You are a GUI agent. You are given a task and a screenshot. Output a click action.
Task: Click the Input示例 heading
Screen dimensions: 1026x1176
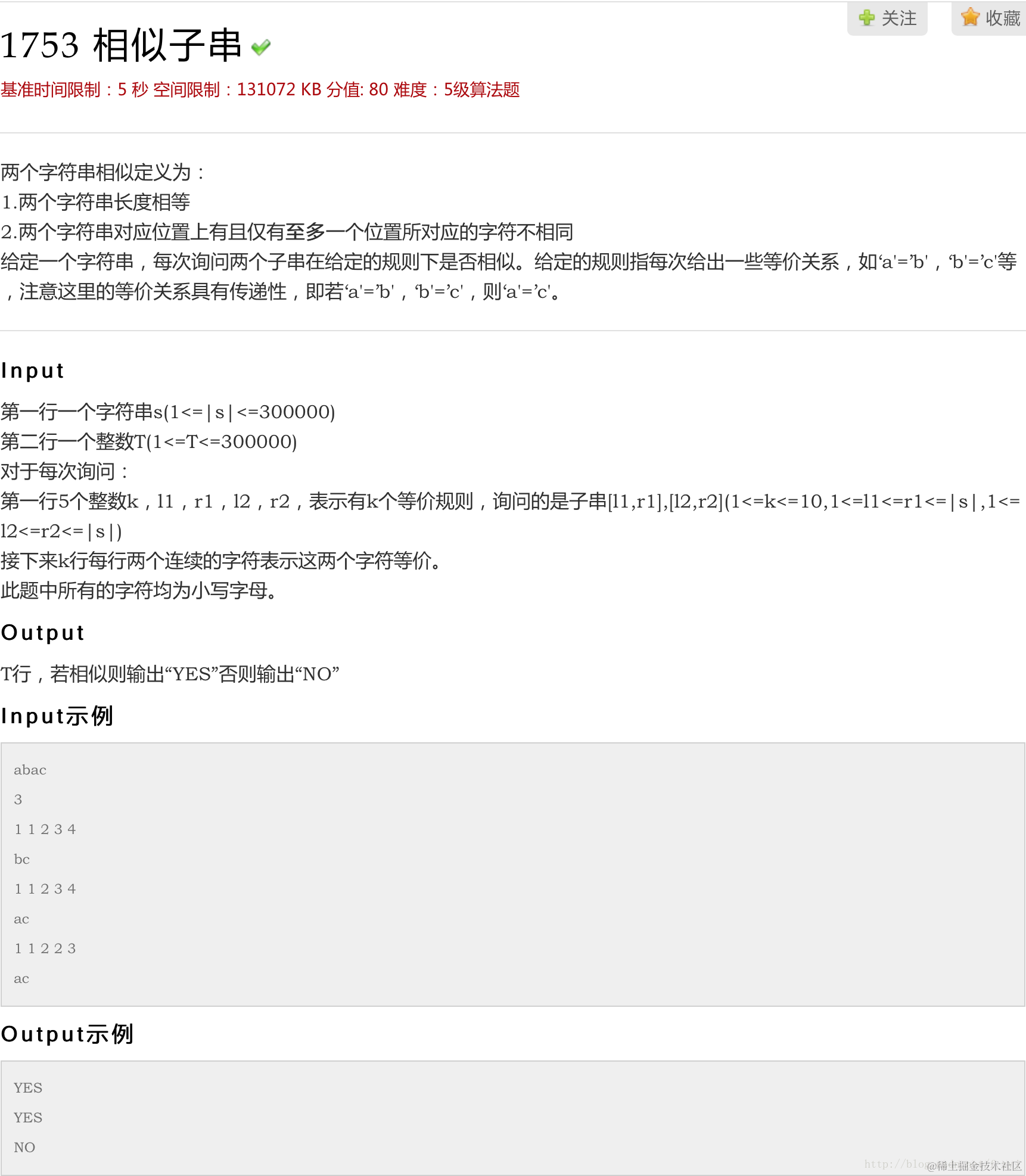tap(57, 716)
